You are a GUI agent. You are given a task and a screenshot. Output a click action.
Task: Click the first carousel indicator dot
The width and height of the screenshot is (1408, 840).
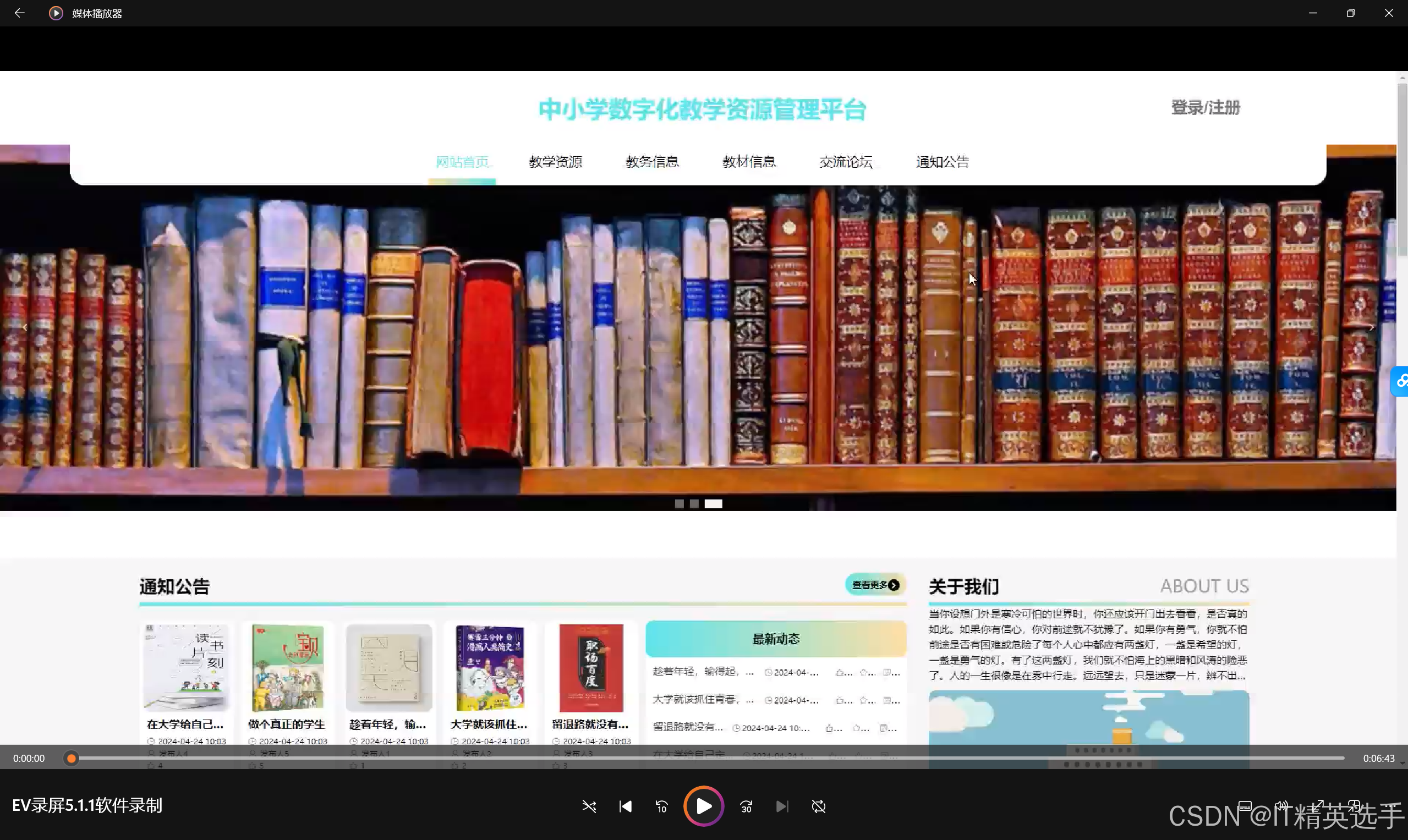click(x=679, y=504)
